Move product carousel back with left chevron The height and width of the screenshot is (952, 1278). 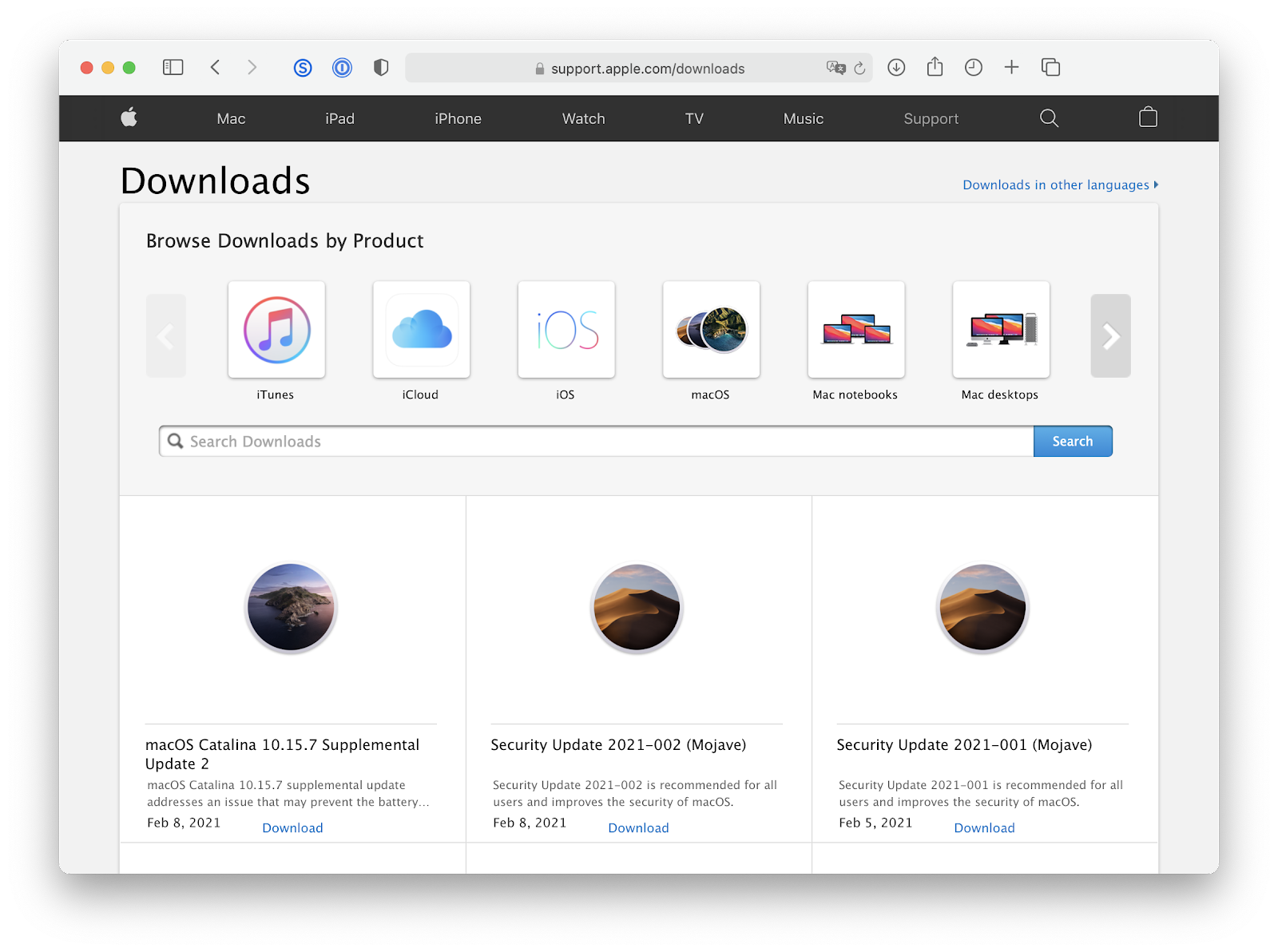pyautogui.click(x=166, y=335)
